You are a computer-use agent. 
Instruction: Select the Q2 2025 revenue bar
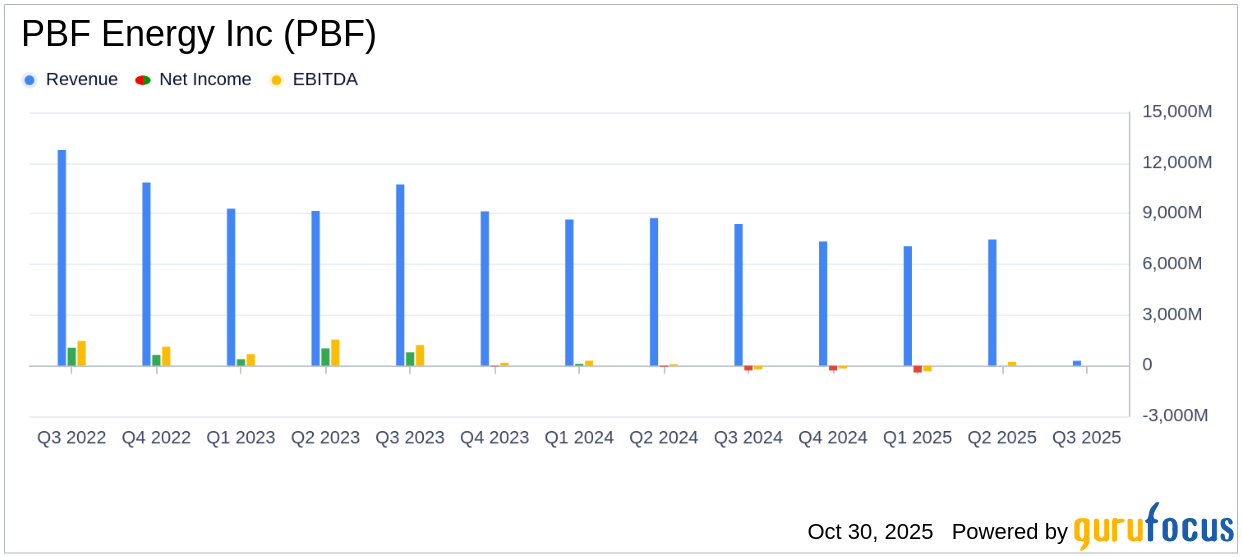point(992,302)
